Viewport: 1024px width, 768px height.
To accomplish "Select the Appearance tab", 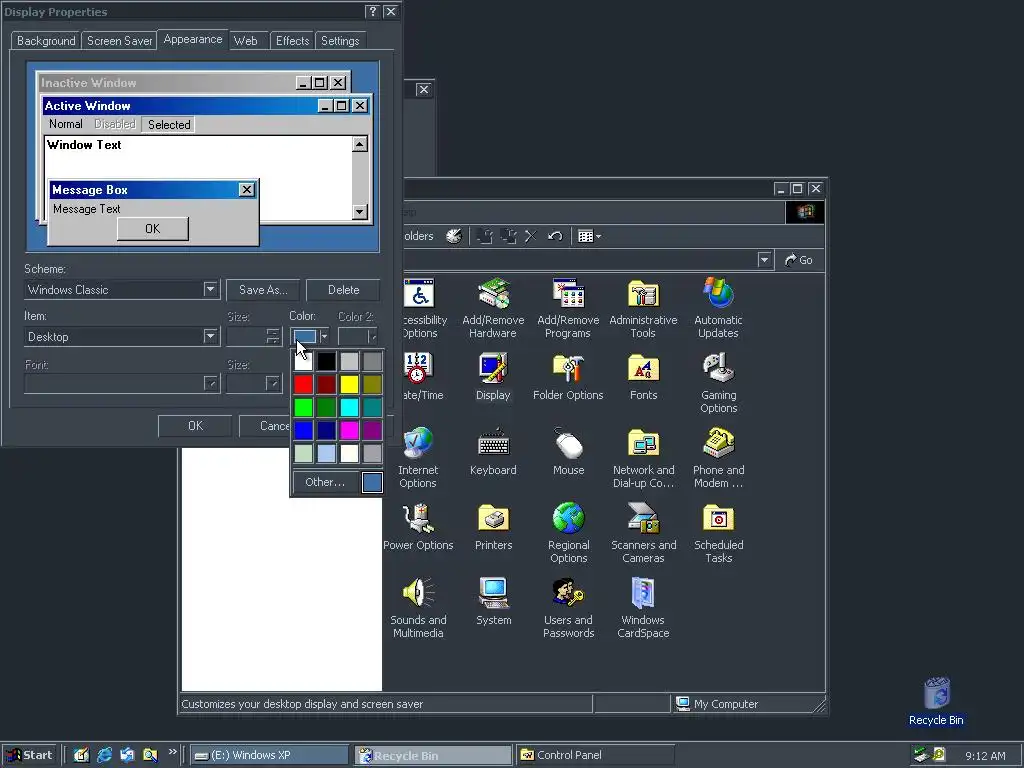I will coord(193,39).
